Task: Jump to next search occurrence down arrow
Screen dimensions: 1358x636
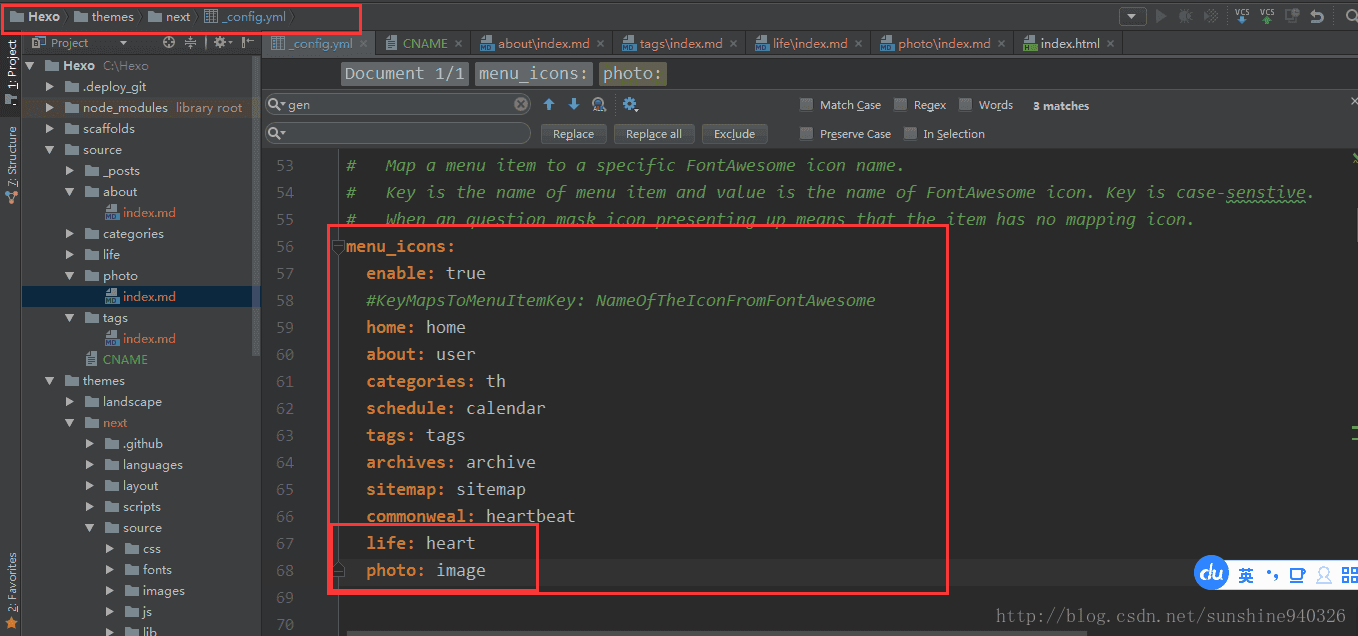Action: tap(574, 104)
